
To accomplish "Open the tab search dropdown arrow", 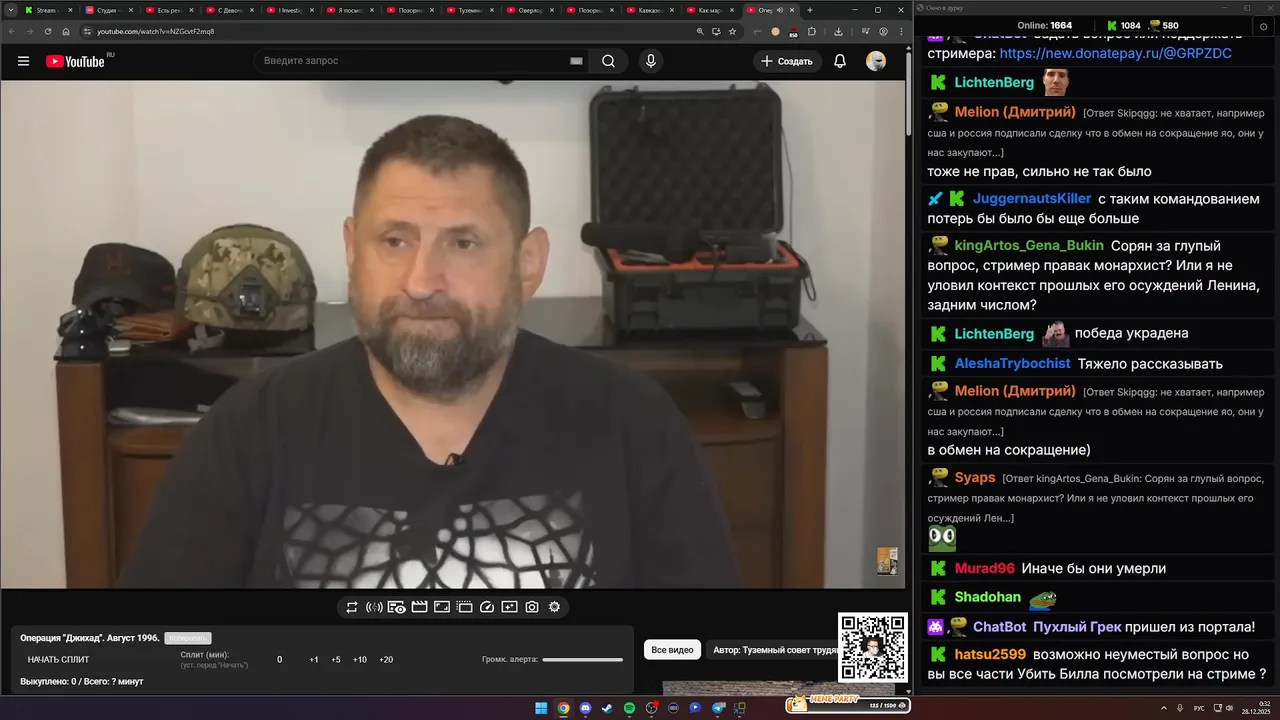I will 10,10.
